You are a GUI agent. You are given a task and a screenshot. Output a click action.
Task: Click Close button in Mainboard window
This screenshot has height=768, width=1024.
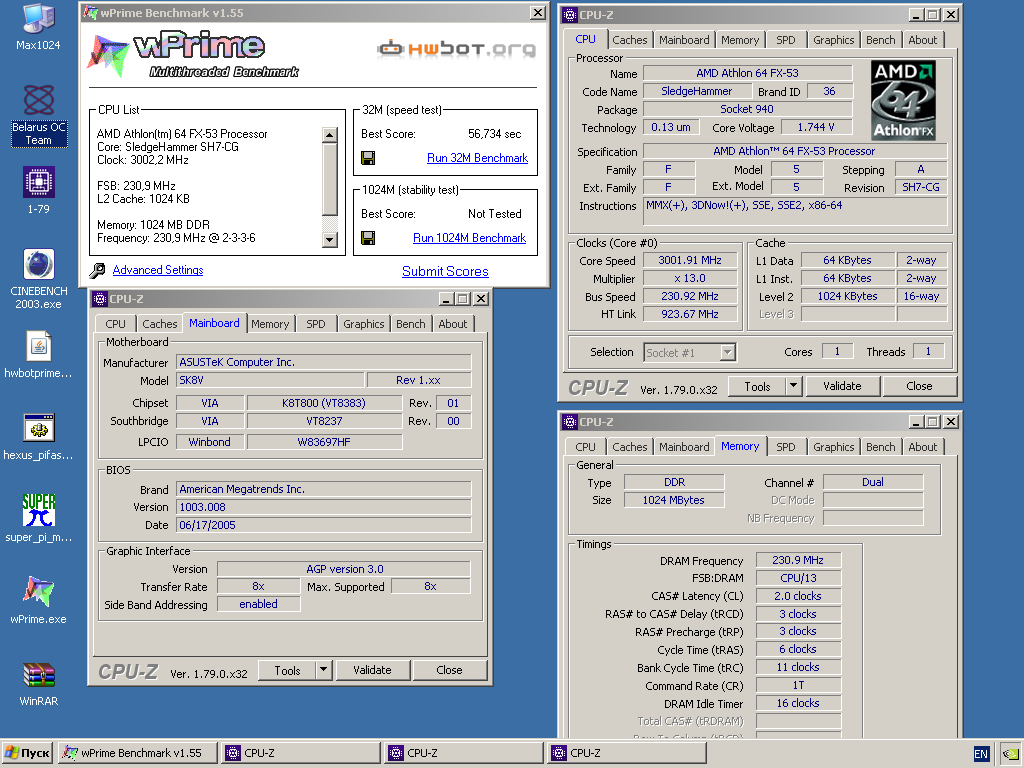(x=449, y=670)
